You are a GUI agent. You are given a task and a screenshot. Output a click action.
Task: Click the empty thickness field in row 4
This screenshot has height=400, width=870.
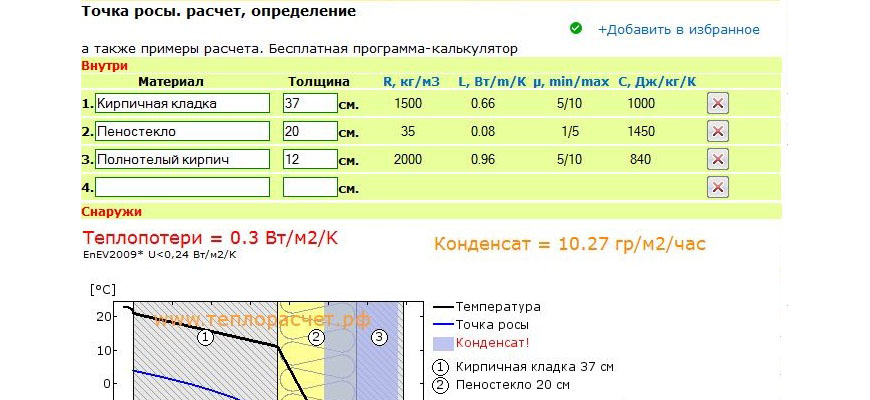coord(309,187)
